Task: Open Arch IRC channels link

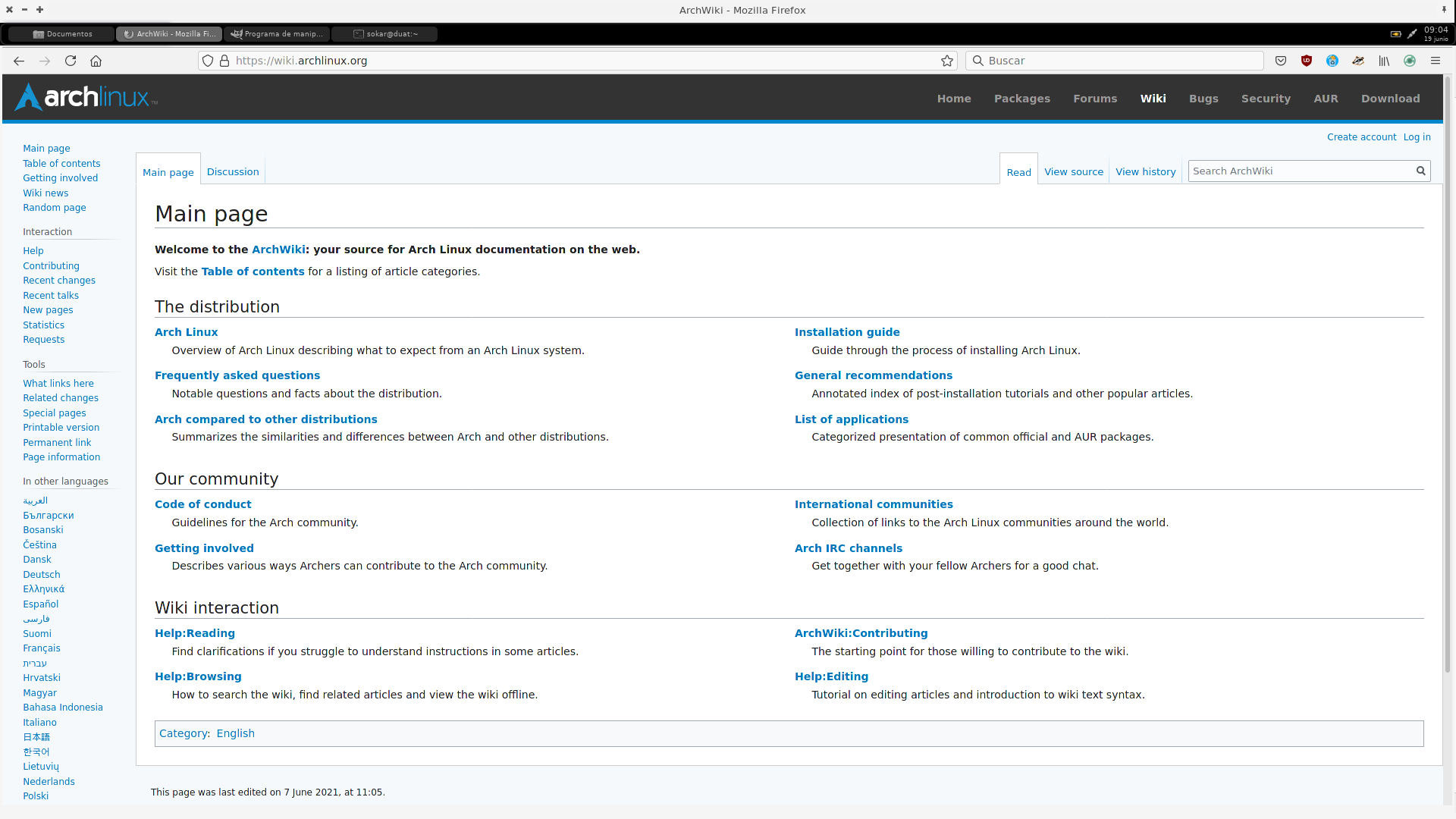Action: click(x=849, y=548)
